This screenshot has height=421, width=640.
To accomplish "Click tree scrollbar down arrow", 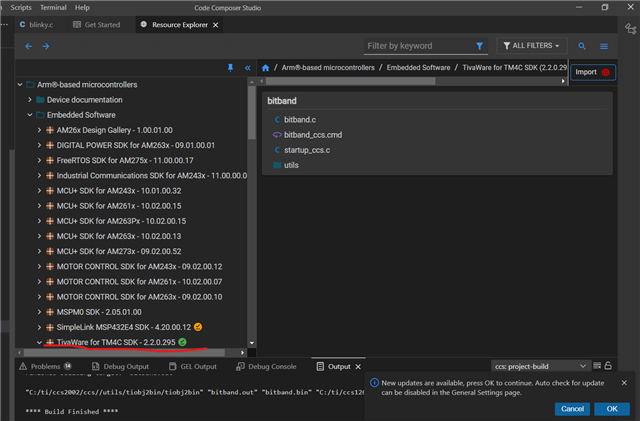I will click(252, 343).
